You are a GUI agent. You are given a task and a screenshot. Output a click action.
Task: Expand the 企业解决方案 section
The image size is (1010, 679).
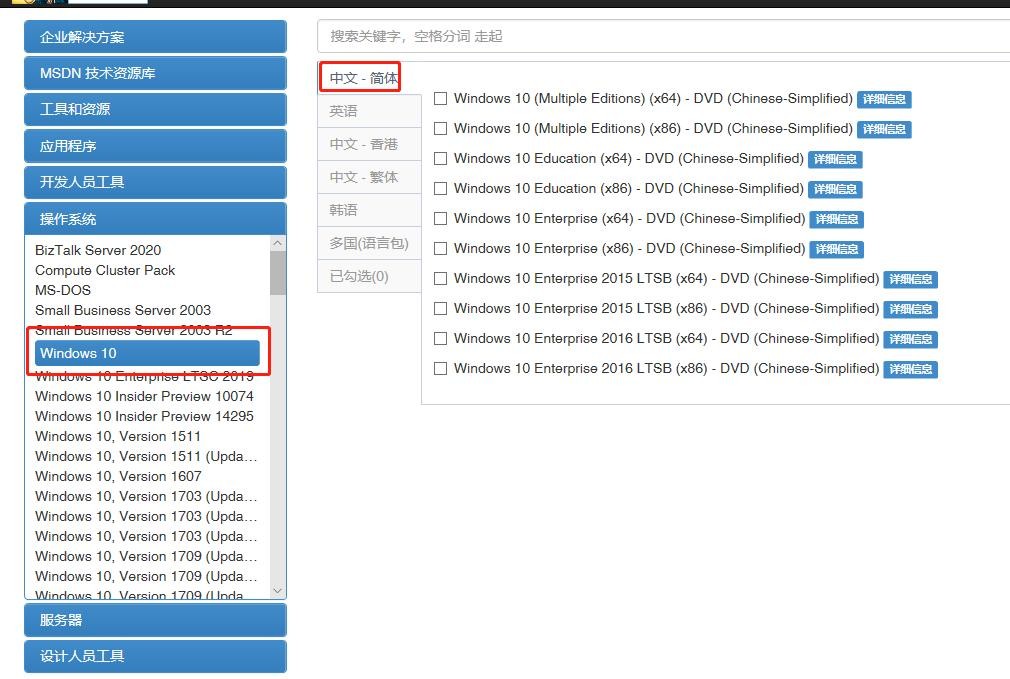[x=155, y=37]
